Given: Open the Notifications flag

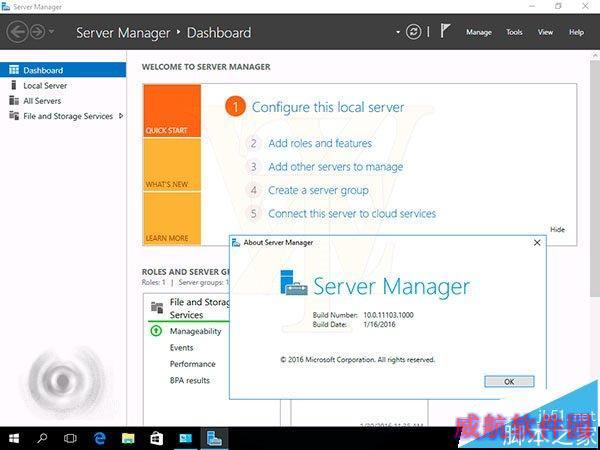Looking at the screenshot, I should [x=445, y=31].
